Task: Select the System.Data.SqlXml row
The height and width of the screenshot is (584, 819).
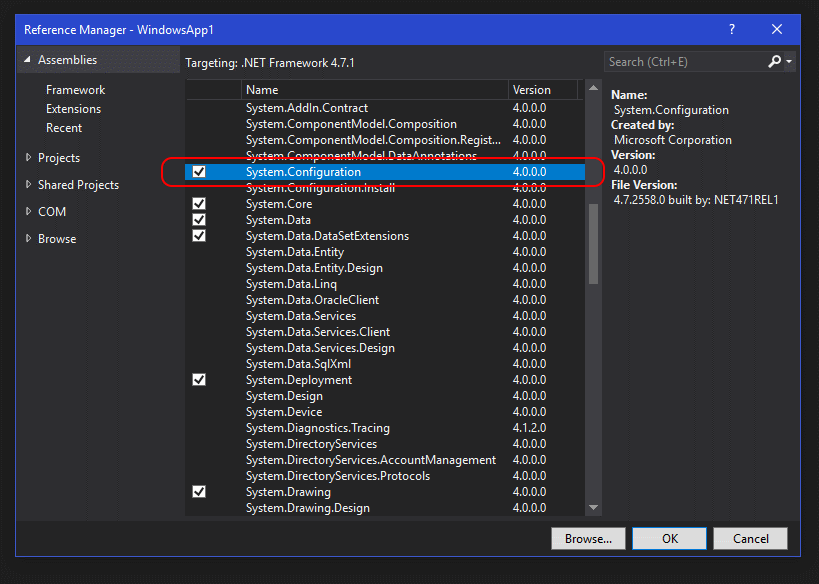Action: [385, 364]
